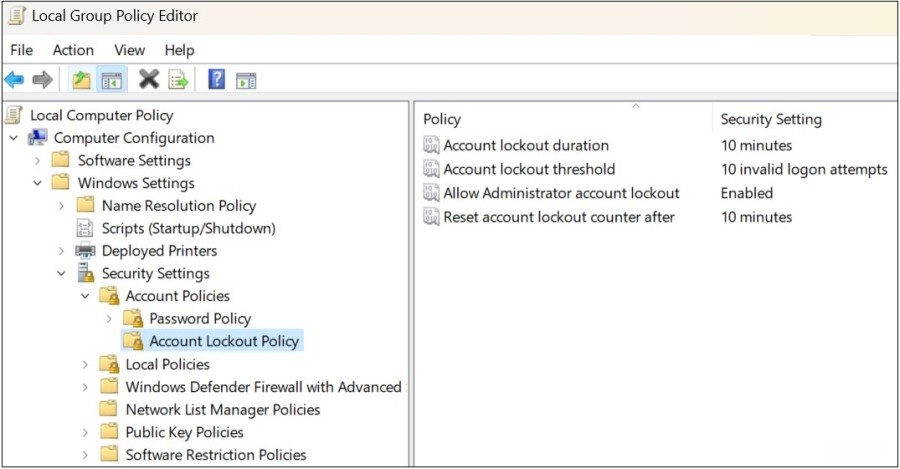This screenshot has height=469, width=900.
Task: Click the Delete X toolbar icon
Action: 149,79
